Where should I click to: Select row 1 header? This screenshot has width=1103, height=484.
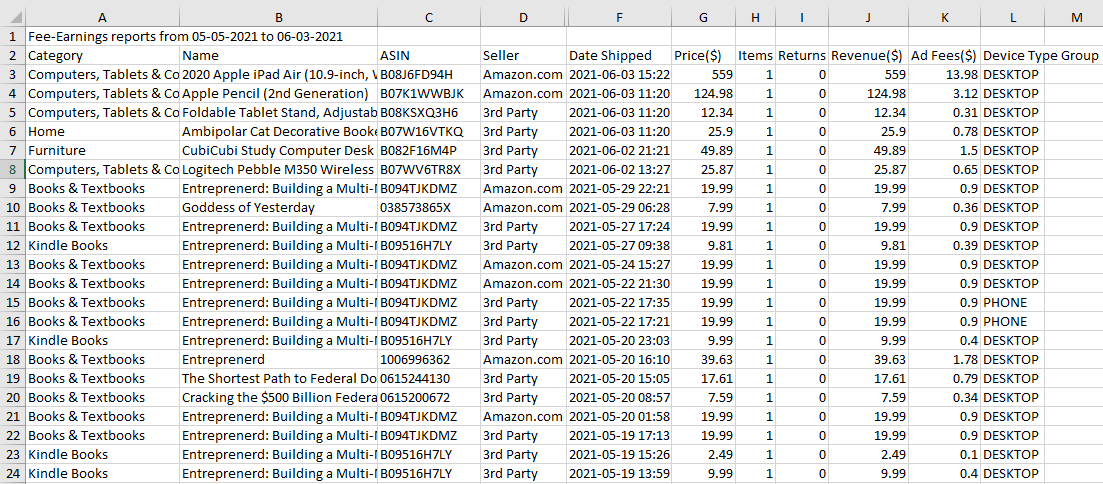[x=13, y=37]
